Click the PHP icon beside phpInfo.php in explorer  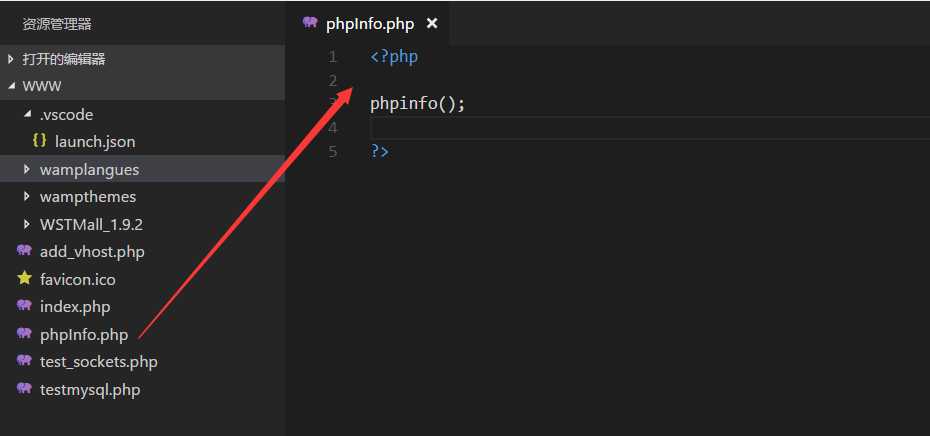[24, 334]
